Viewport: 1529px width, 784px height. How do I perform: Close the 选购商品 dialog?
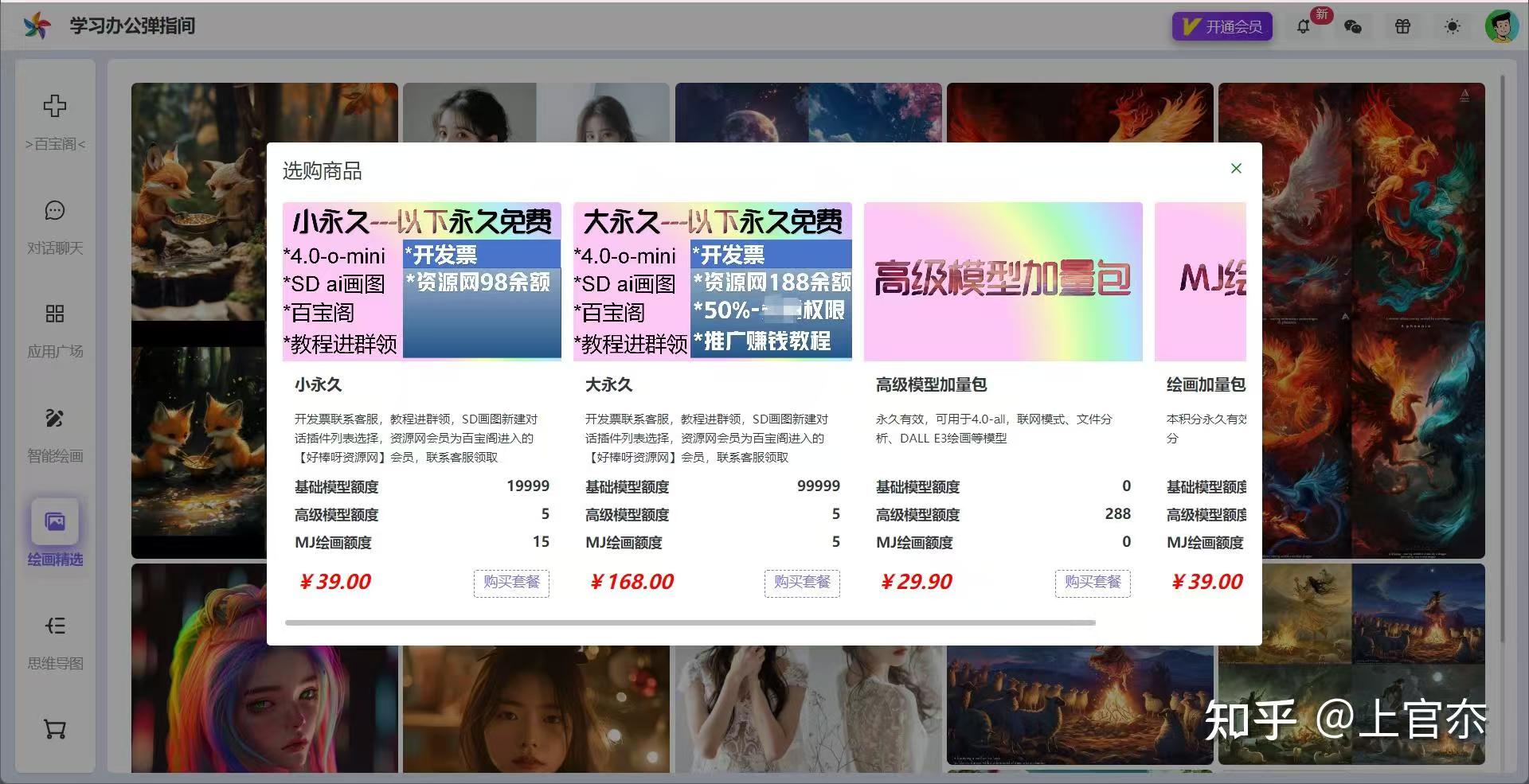(1236, 168)
